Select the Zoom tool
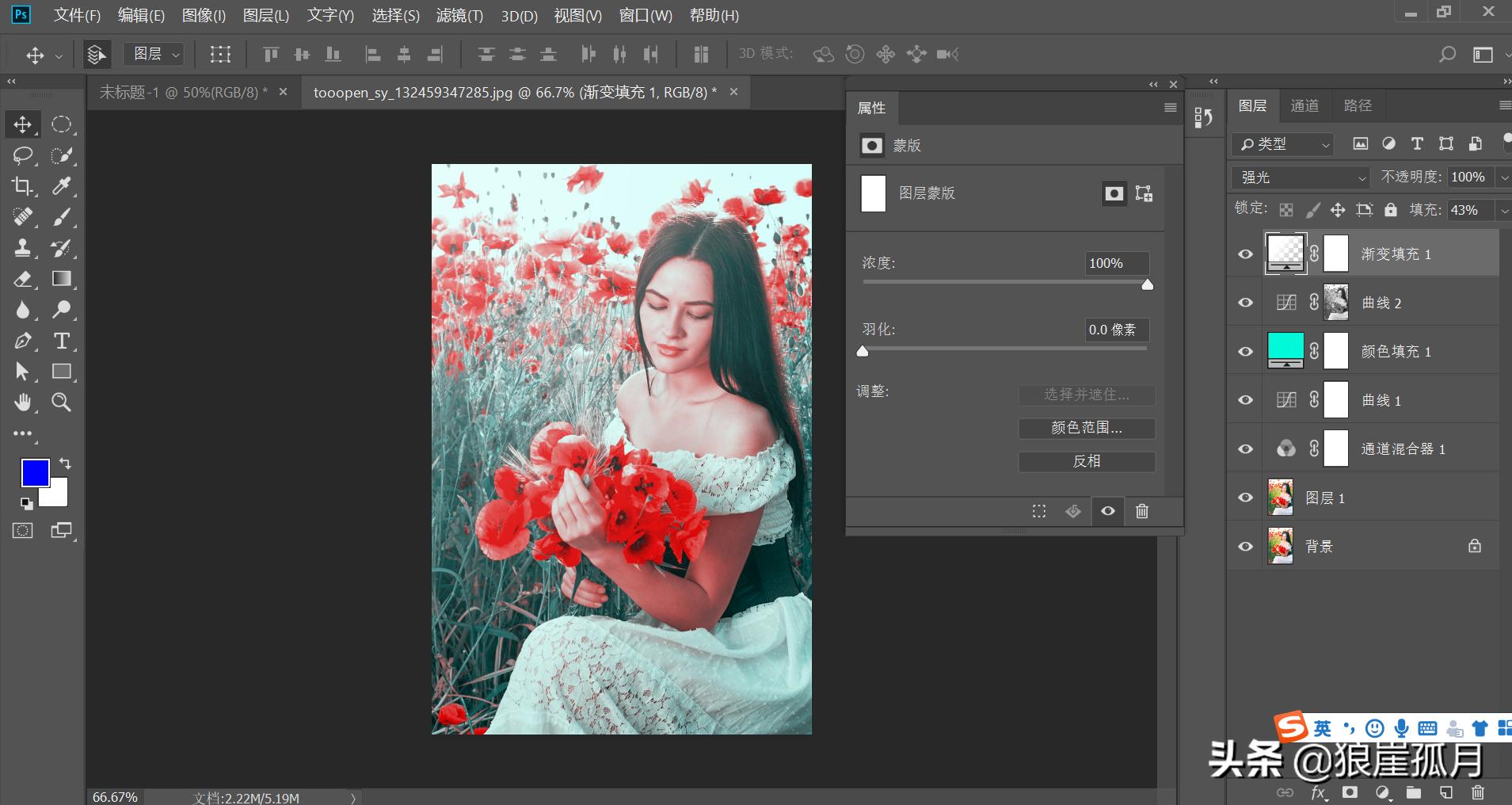1512x805 pixels. [61, 402]
